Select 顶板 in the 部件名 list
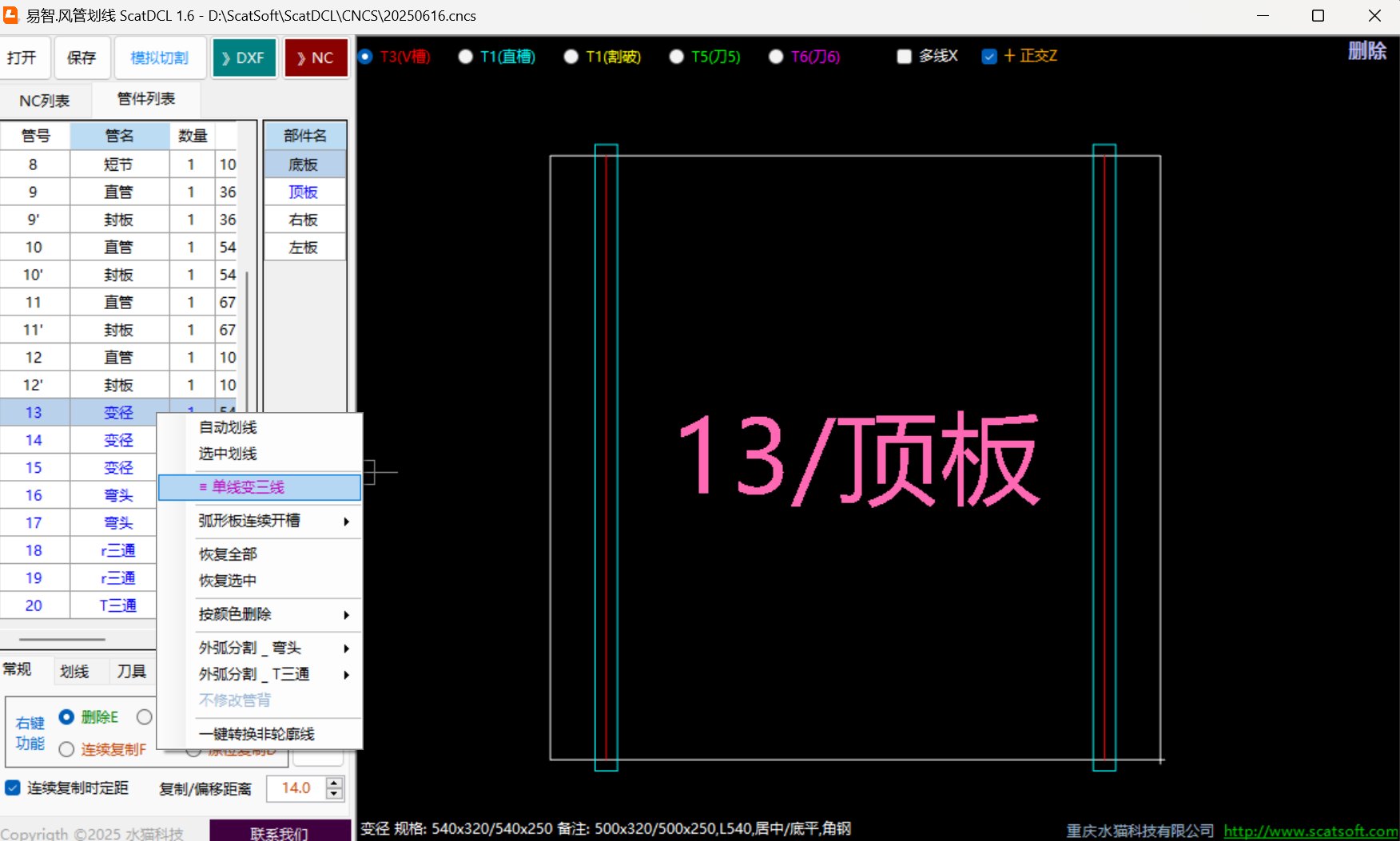 click(303, 191)
